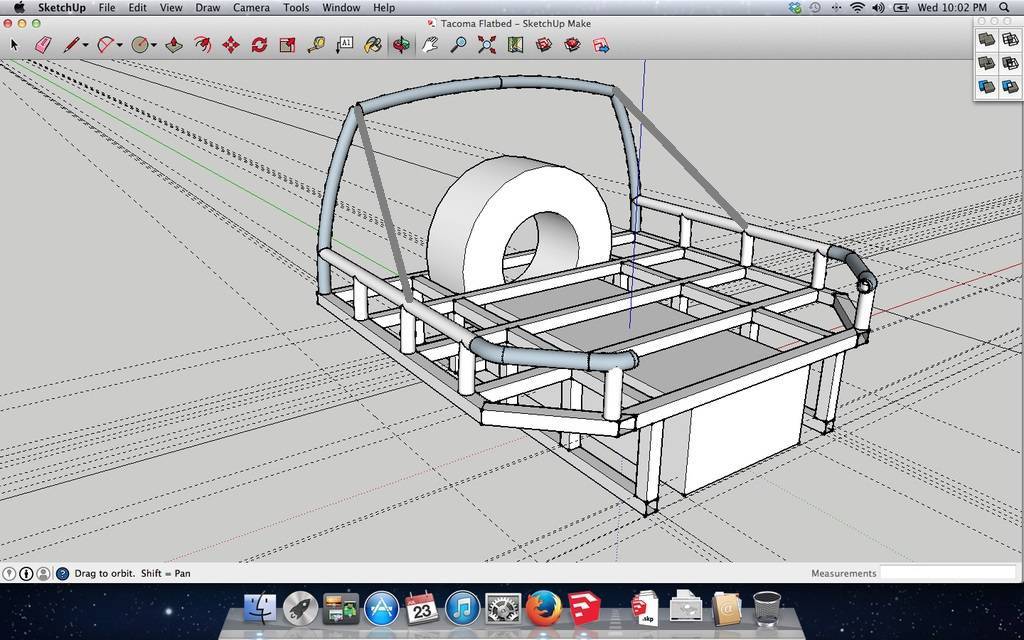Image resolution: width=1024 pixels, height=640 pixels.
Task: Open Extension Warehouse toolbar icon
Action: coord(573,45)
